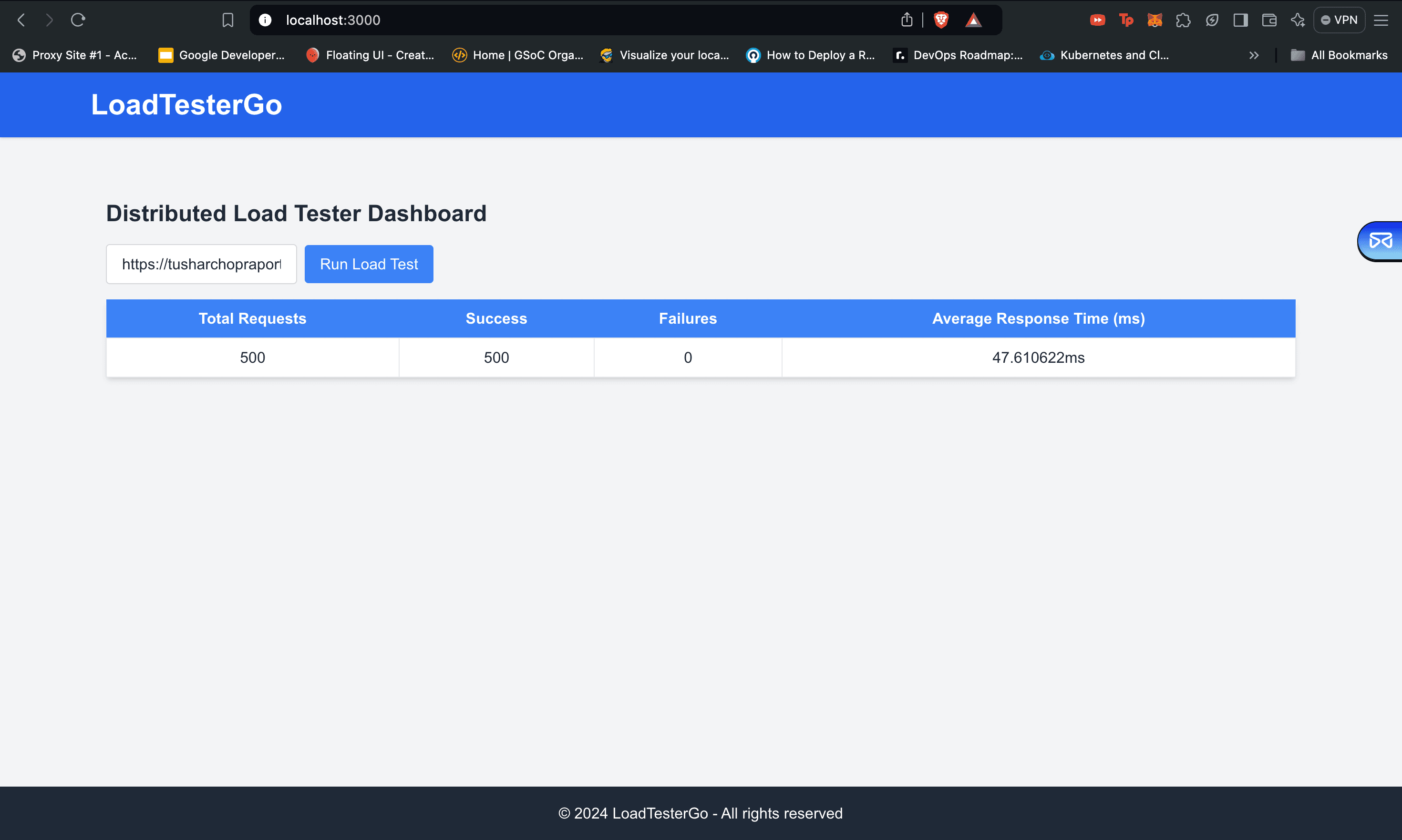Reload the current page
Viewport: 1402px width, 840px height.
pyautogui.click(x=78, y=20)
